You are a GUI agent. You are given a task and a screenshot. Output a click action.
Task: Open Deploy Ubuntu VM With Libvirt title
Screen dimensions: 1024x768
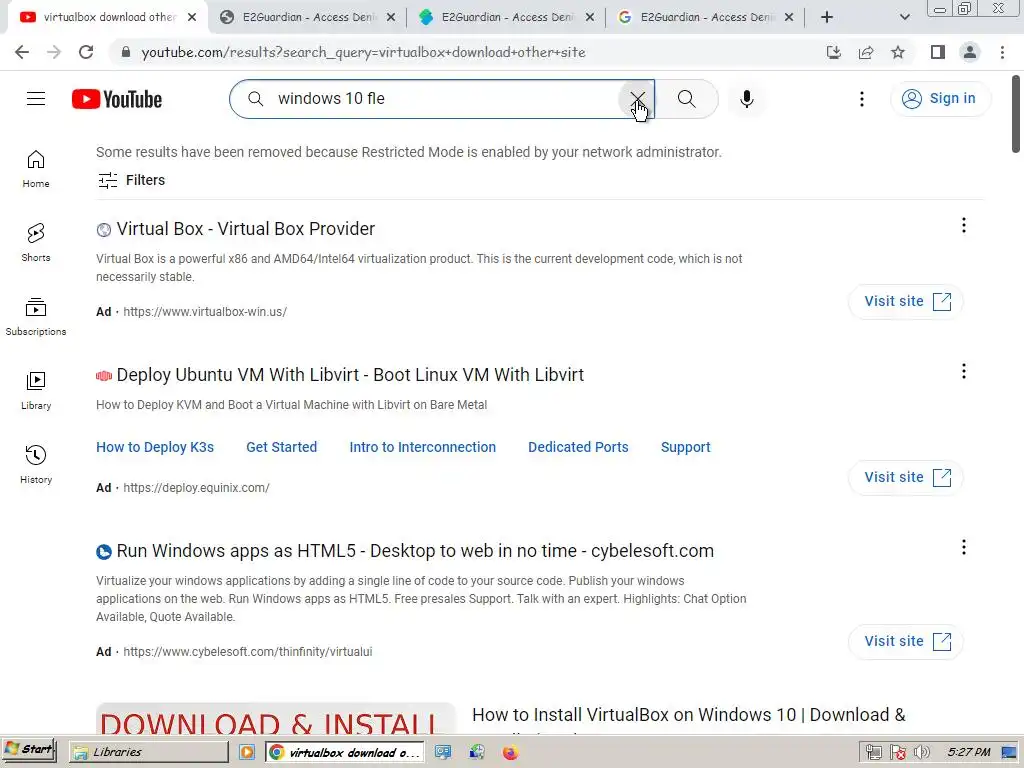click(350, 375)
